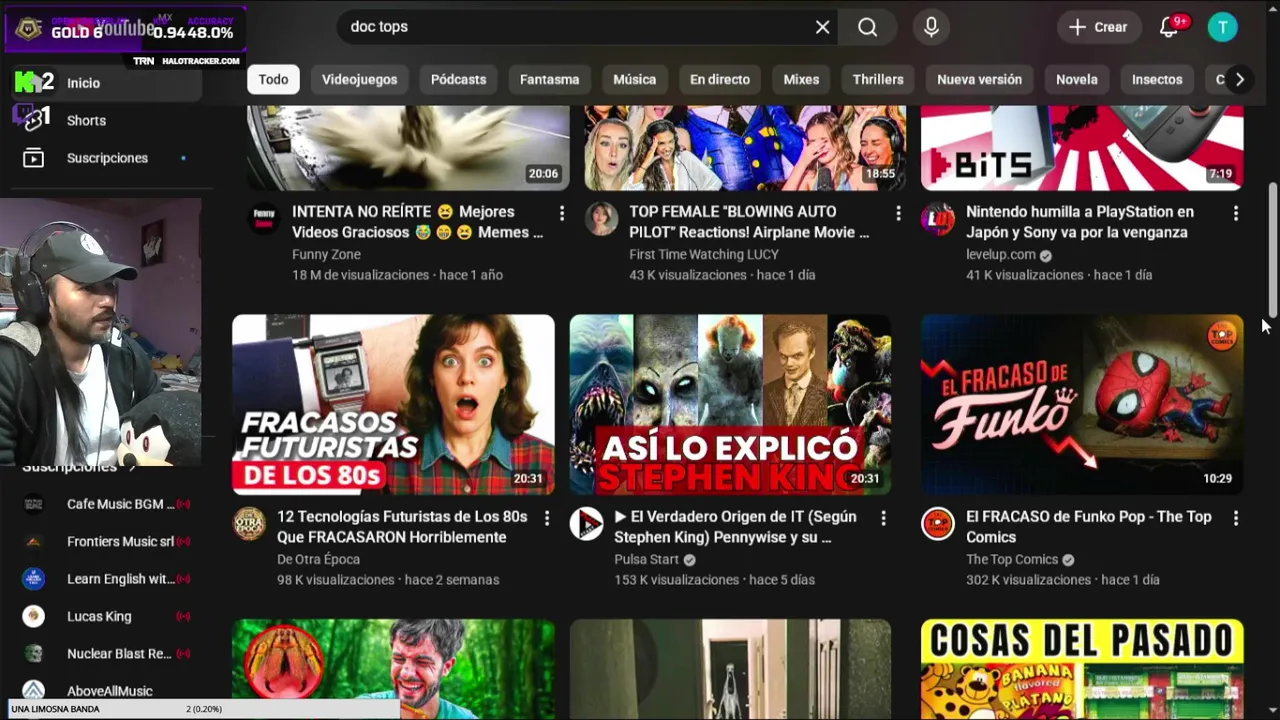Open title 12 Tecnologías Futuristas de Los 80s

tap(402, 527)
